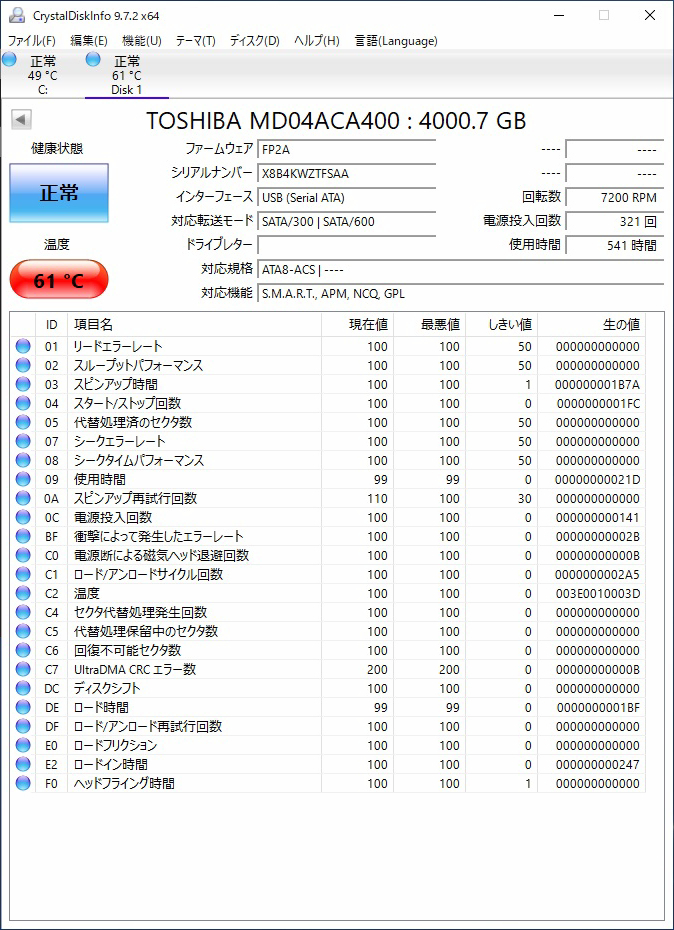Open the テーマ(T) menu
The width and height of the screenshot is (674, 930).
click(196, 41)
